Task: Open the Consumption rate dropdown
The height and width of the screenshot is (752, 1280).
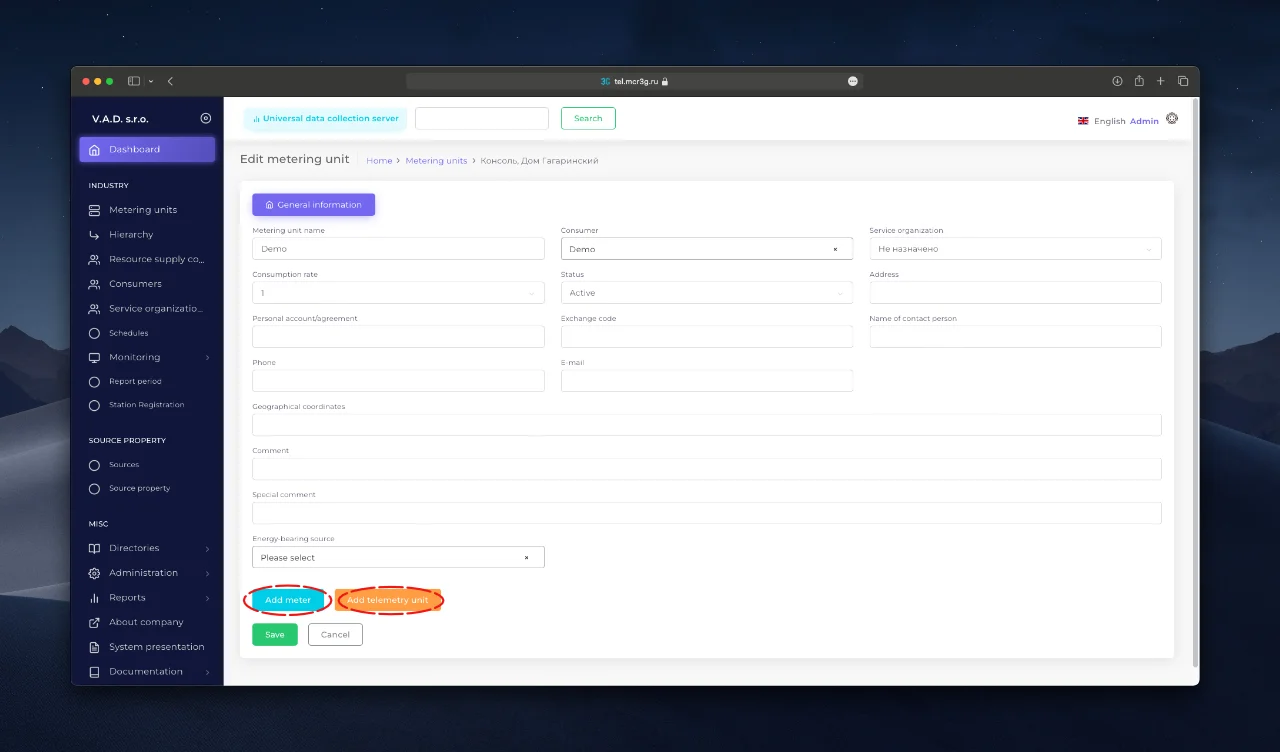Action: pyautogui.click(x=398, y=293)
